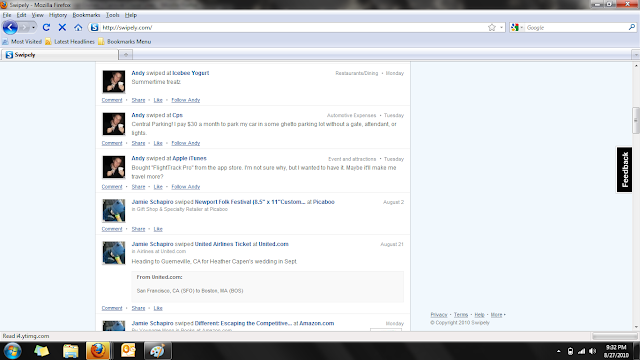Share the Cps parking post
640x360 pixels.
(x=138, y=143)
